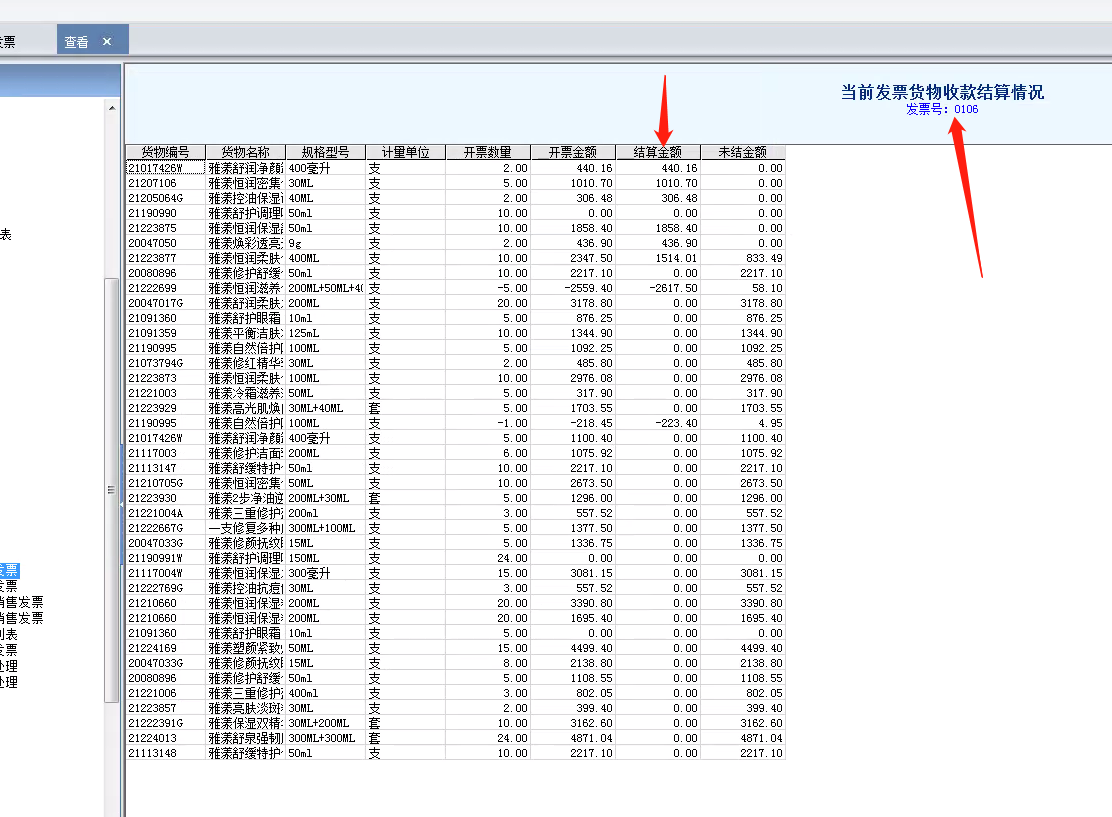Click the unsettled amount cell 4.95
Image resolution: width=1112 pixels, height=817 pixels.
pos(743,423)
